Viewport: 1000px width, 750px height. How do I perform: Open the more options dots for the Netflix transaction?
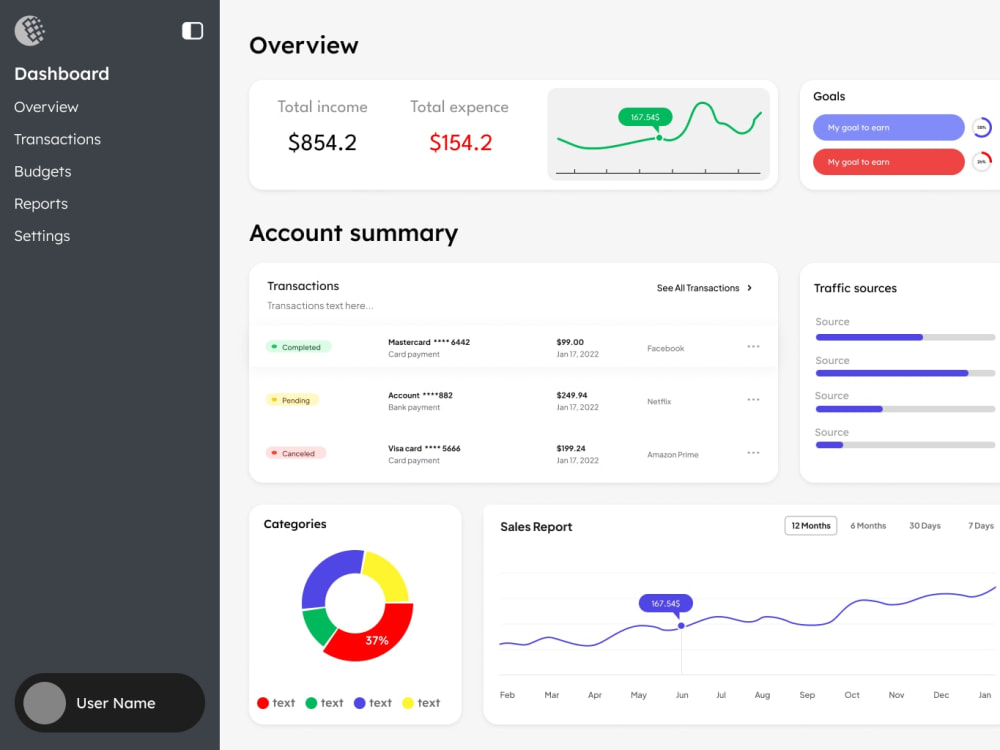coord(753,399)
